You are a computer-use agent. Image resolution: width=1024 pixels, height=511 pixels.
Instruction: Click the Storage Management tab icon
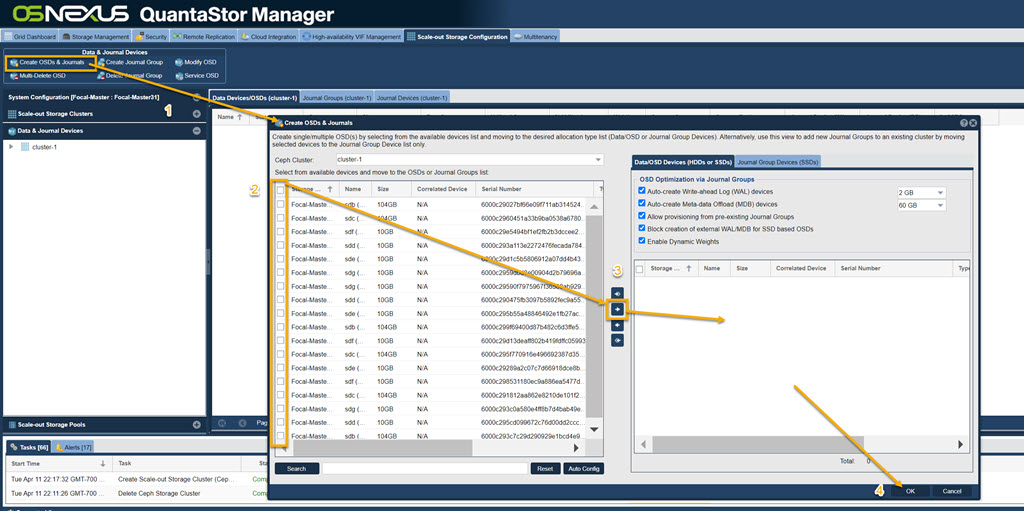(x=67, y=37)
